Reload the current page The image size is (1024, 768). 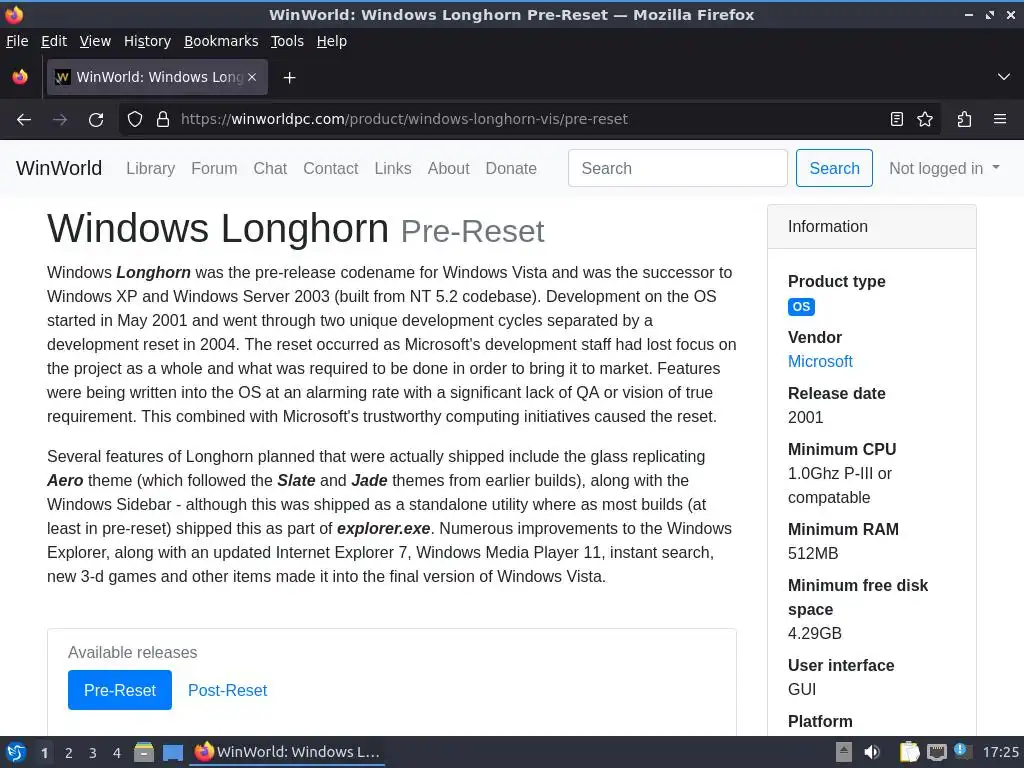[x=96, y=120]
